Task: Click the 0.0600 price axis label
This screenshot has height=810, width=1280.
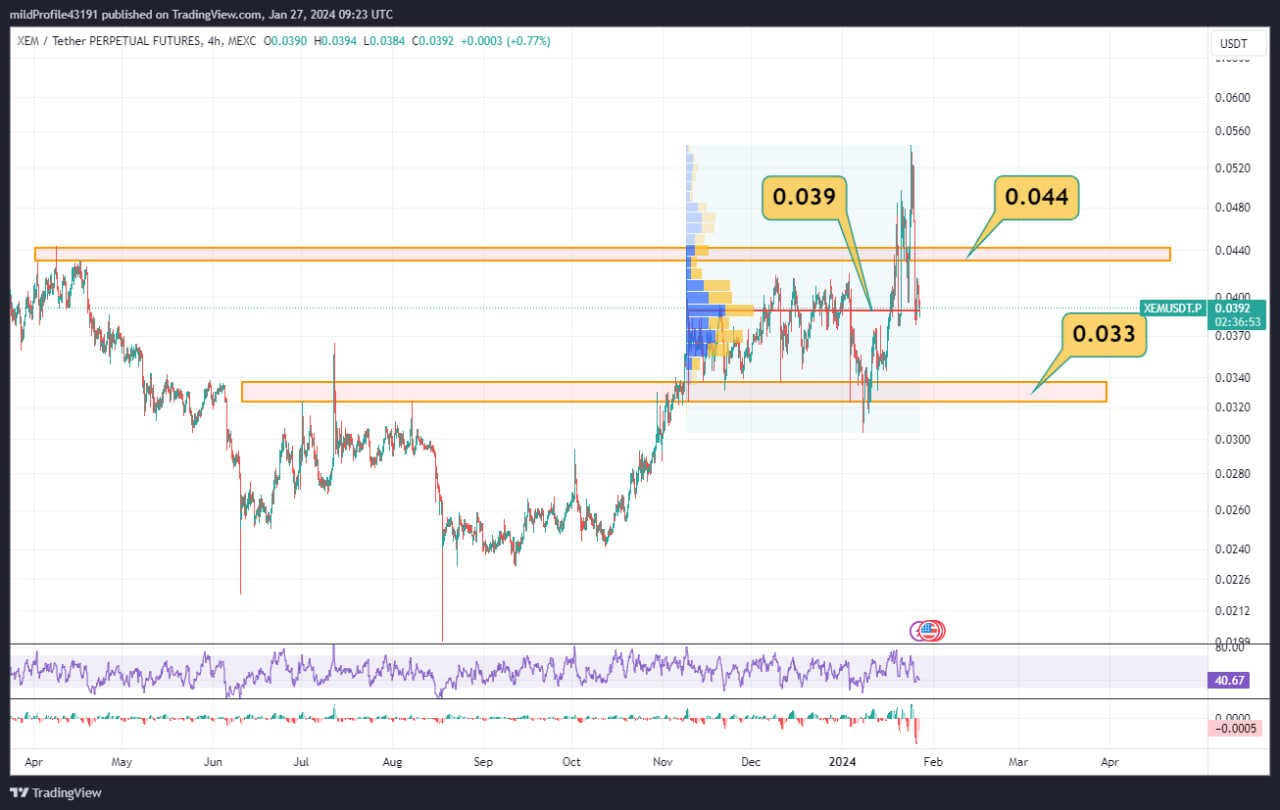Action: [x=1232, y=98]
